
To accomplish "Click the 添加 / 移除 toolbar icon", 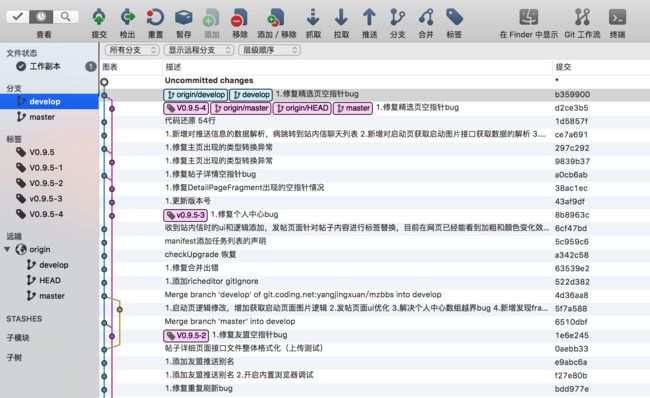I will coord(276,18).
